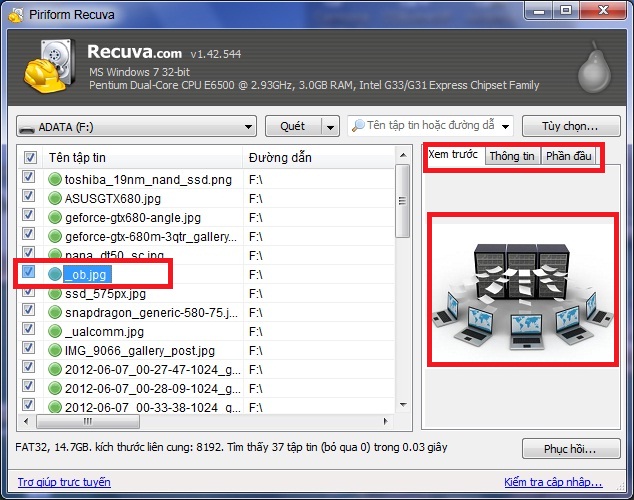Screen dimensions: 634x500
Task: Click the status dot beside IMG_9066_gallery_post.jpg
Action: [x=55, y=350]
